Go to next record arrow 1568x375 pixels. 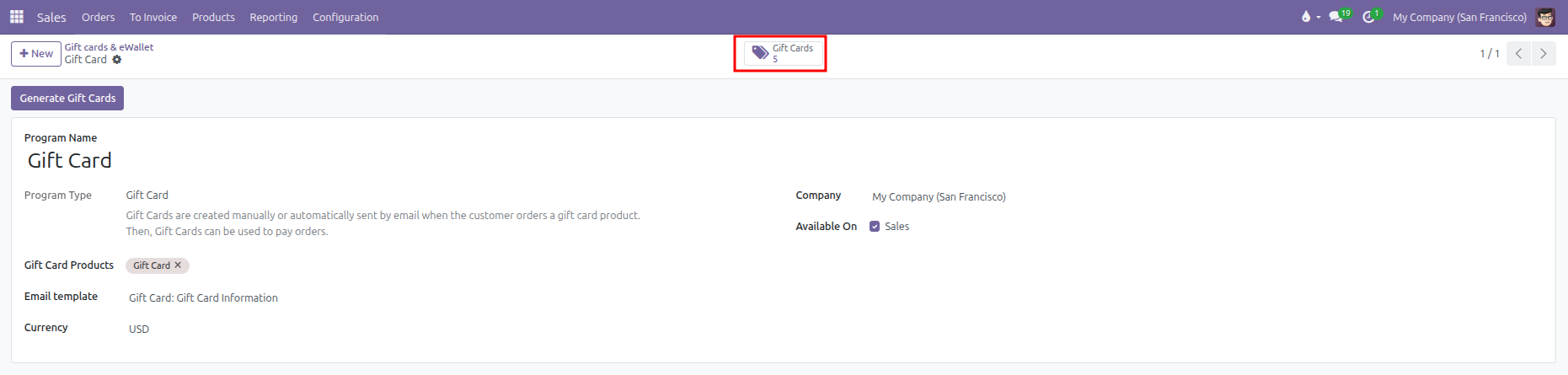coord(1544,53)
